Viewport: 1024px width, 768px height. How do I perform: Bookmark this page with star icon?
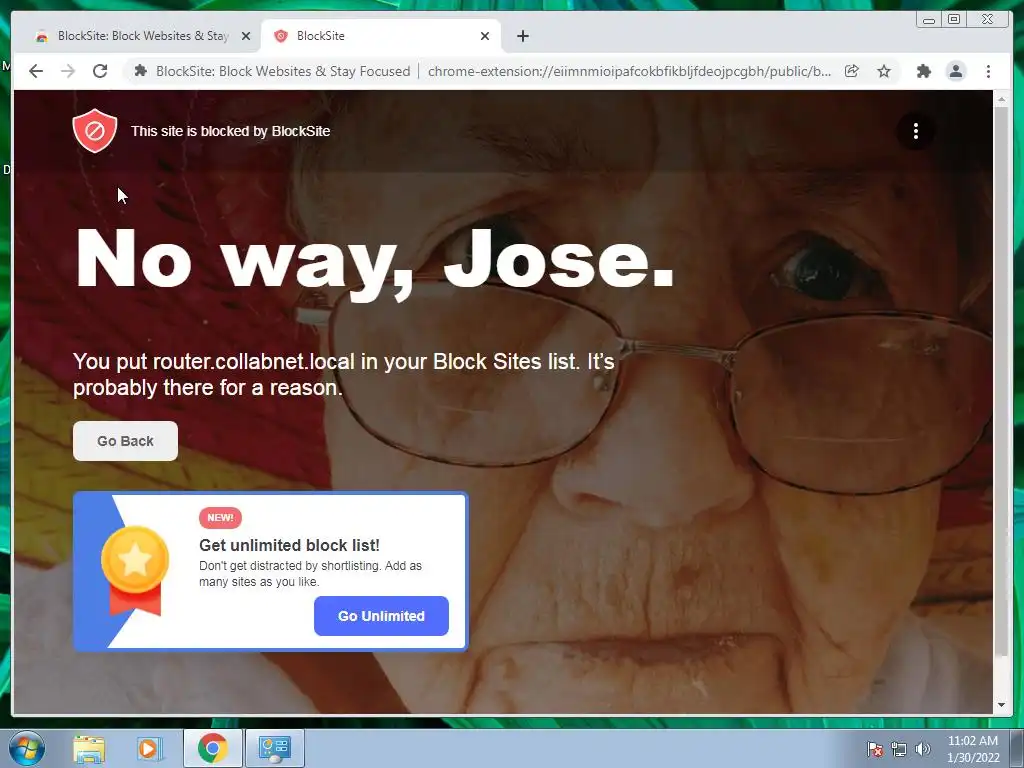coord(884,71)
